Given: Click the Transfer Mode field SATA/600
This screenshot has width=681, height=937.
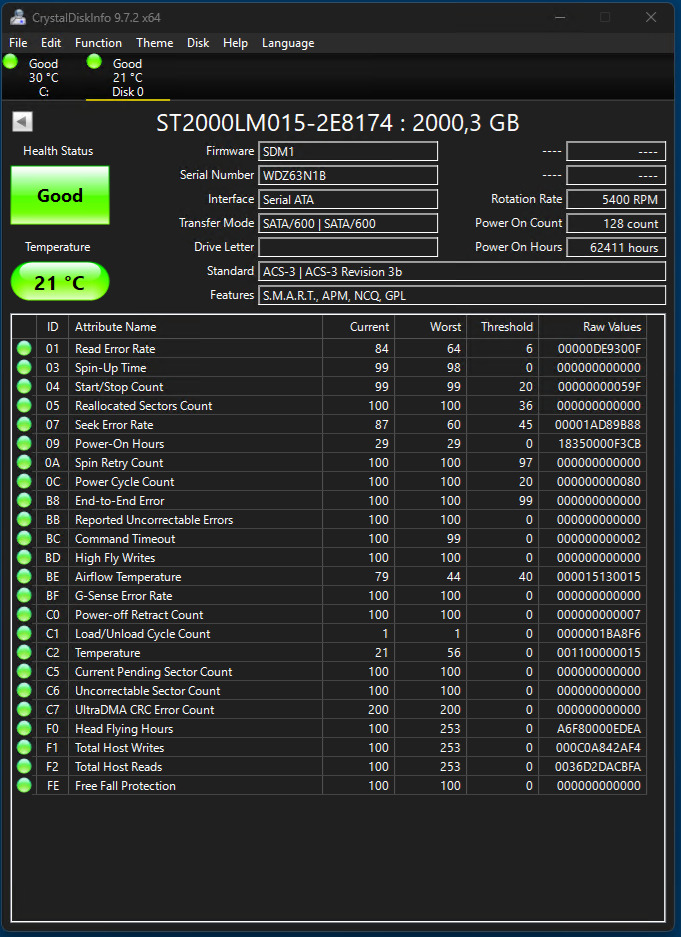Looking at the screenshot, I should pos(348,223).
